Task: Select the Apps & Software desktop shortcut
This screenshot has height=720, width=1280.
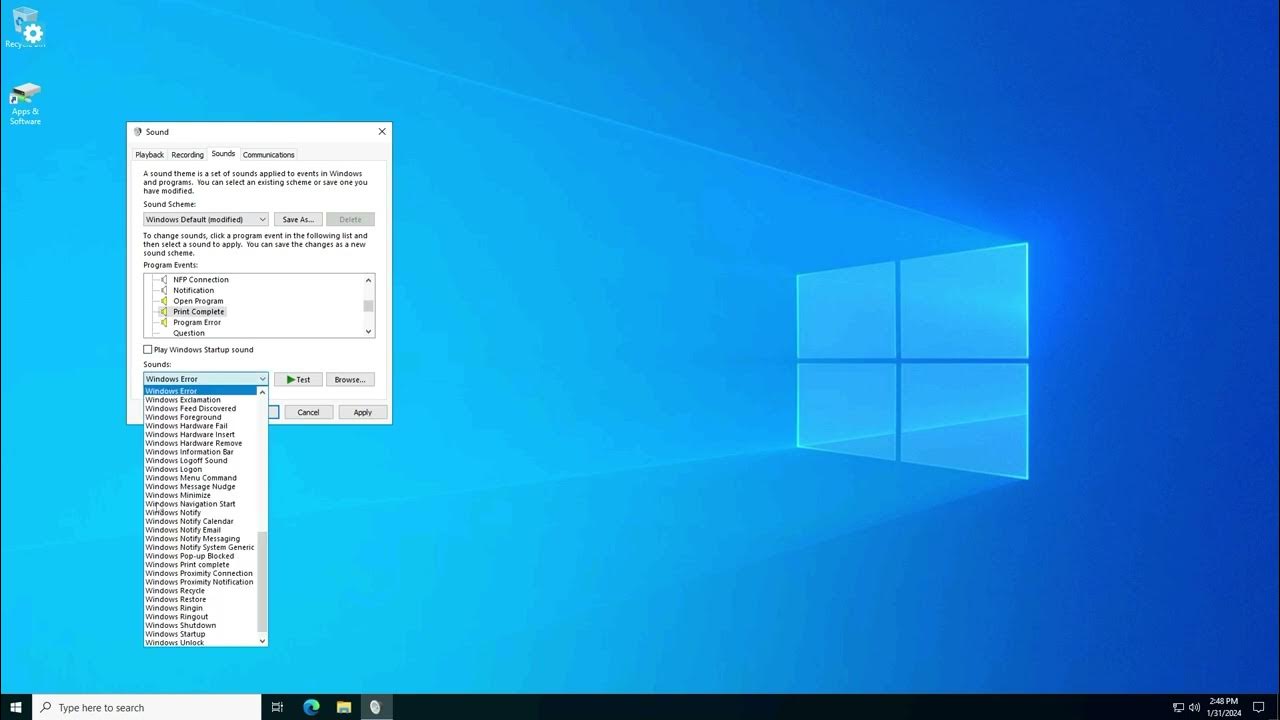Action: tap(25, 104)
